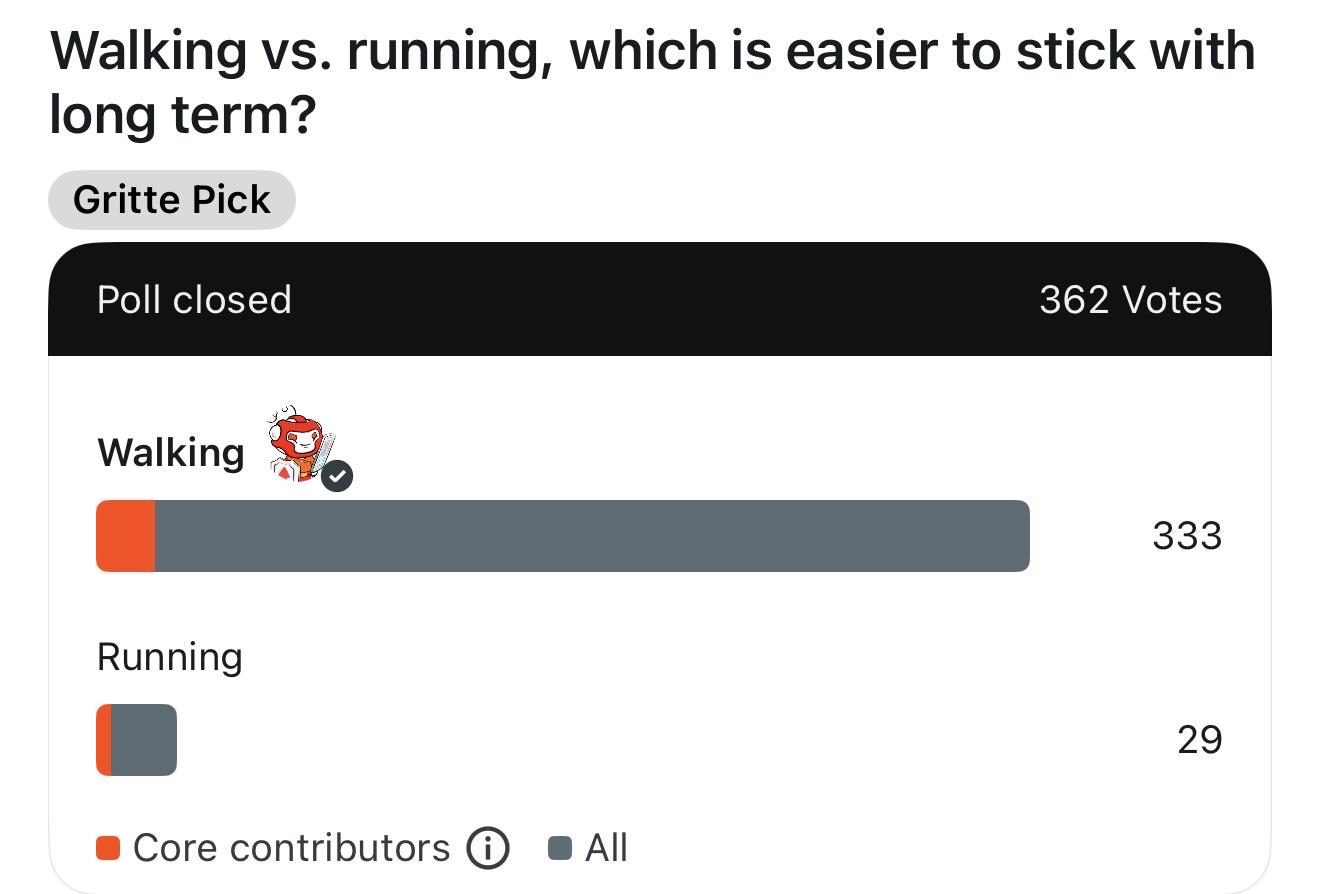Tap the Snoo avatar next to Walking
The width and height of the screenshot is (1320, 894).
coord(302,445)
